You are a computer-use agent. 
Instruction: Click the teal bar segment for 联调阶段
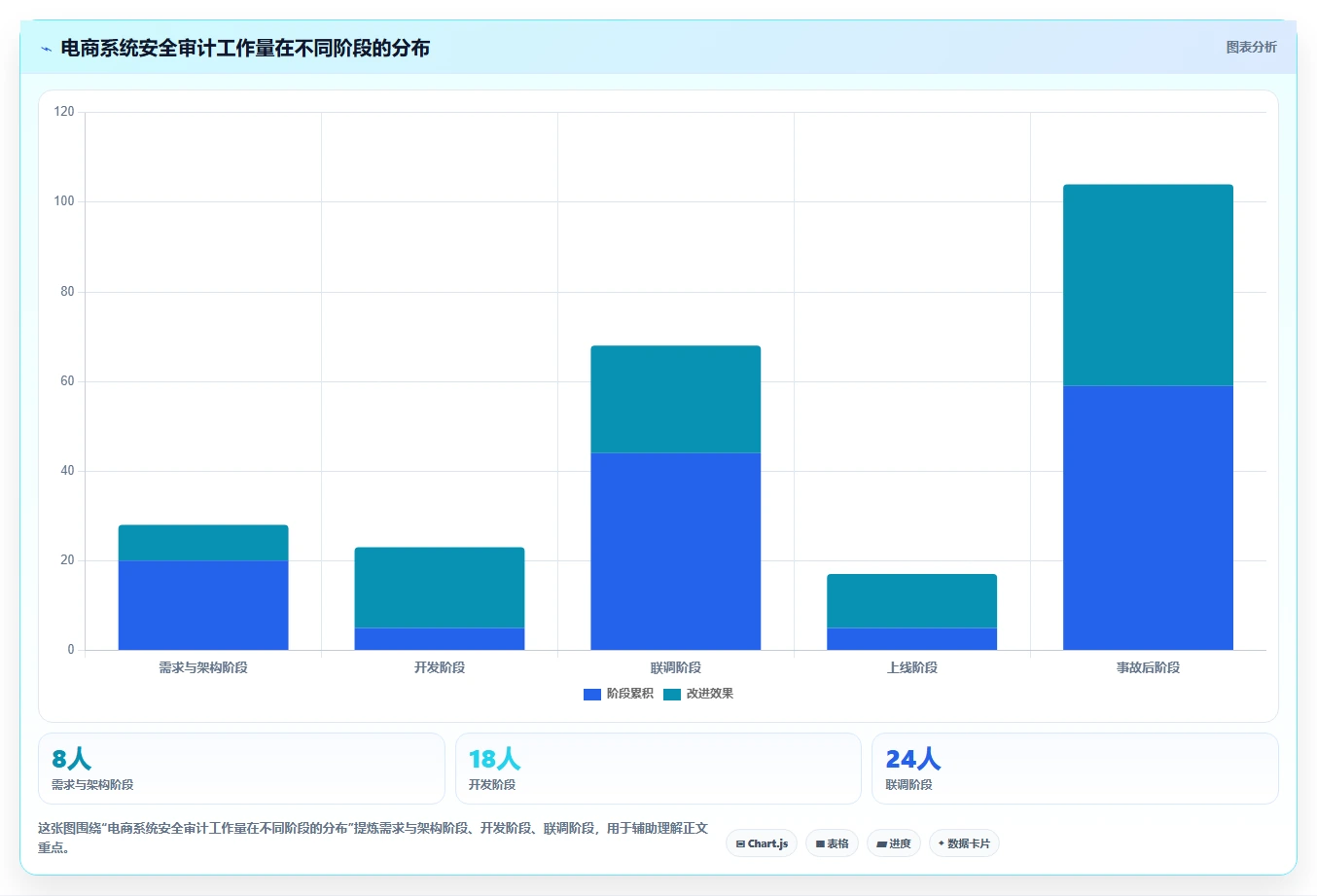pyautogui.click(x=676, y=399)
